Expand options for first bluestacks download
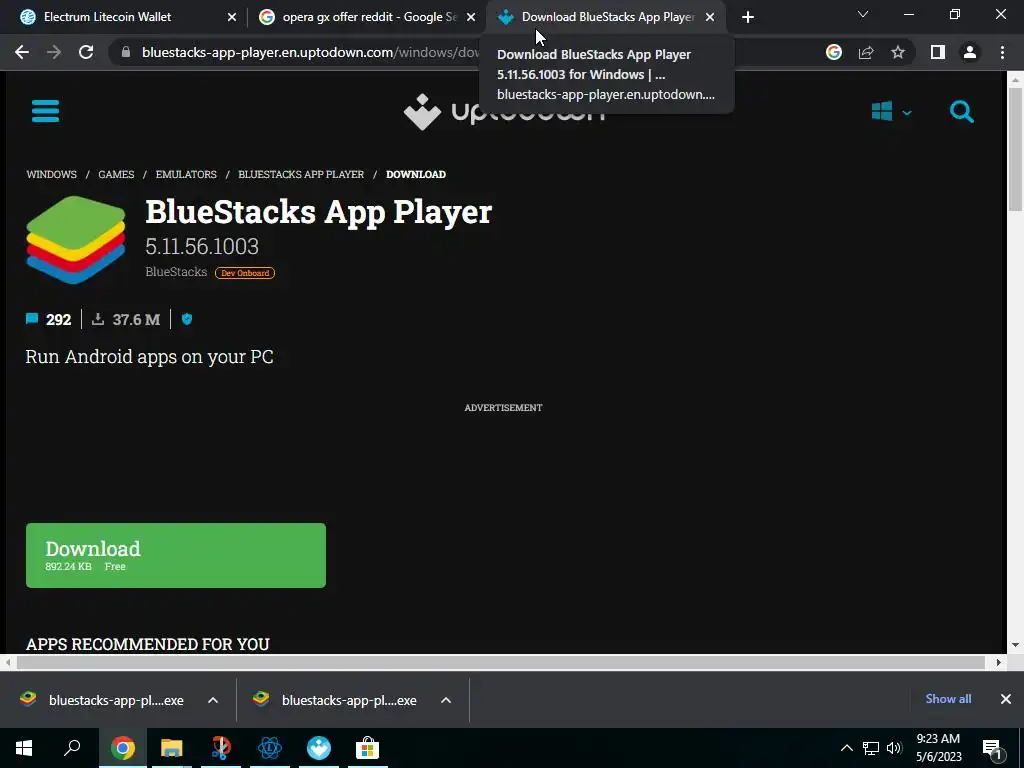The image size is (1024, 768). [213, 700]
